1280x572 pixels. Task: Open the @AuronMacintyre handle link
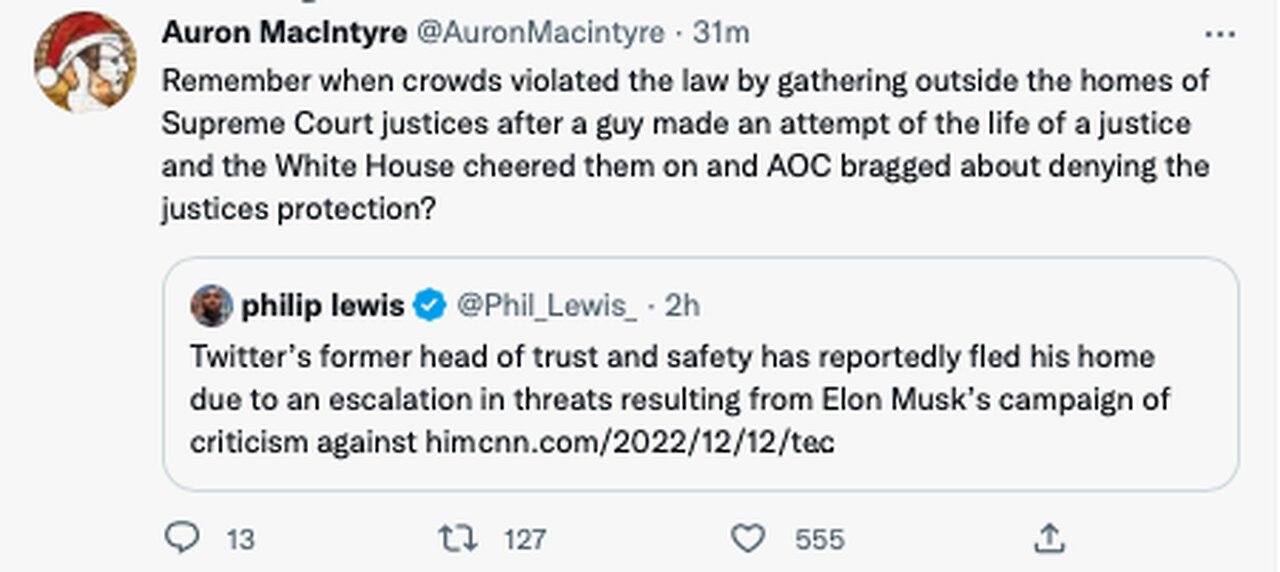(540, 33)
